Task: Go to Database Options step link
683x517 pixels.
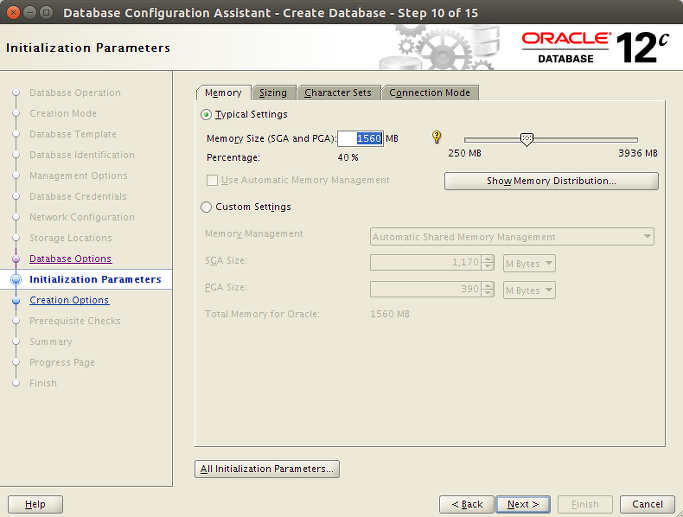Action: pos(71,259)
